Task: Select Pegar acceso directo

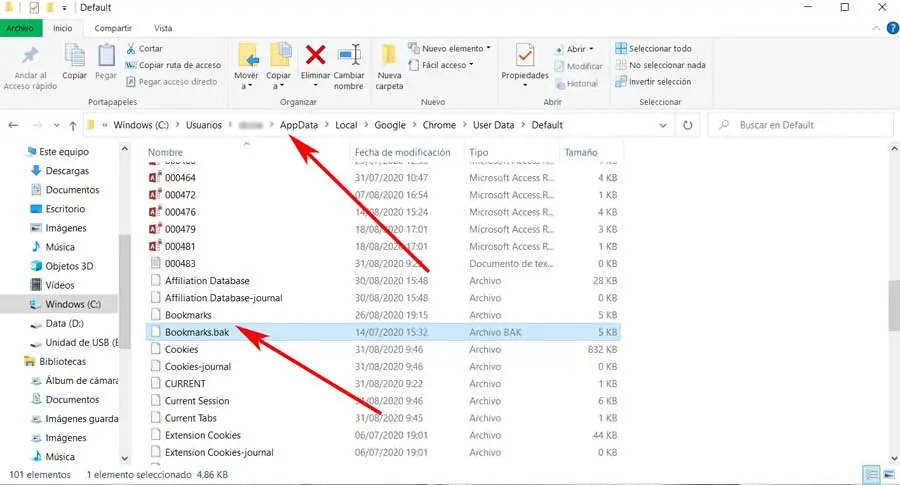Action: [x=172, y=82]
